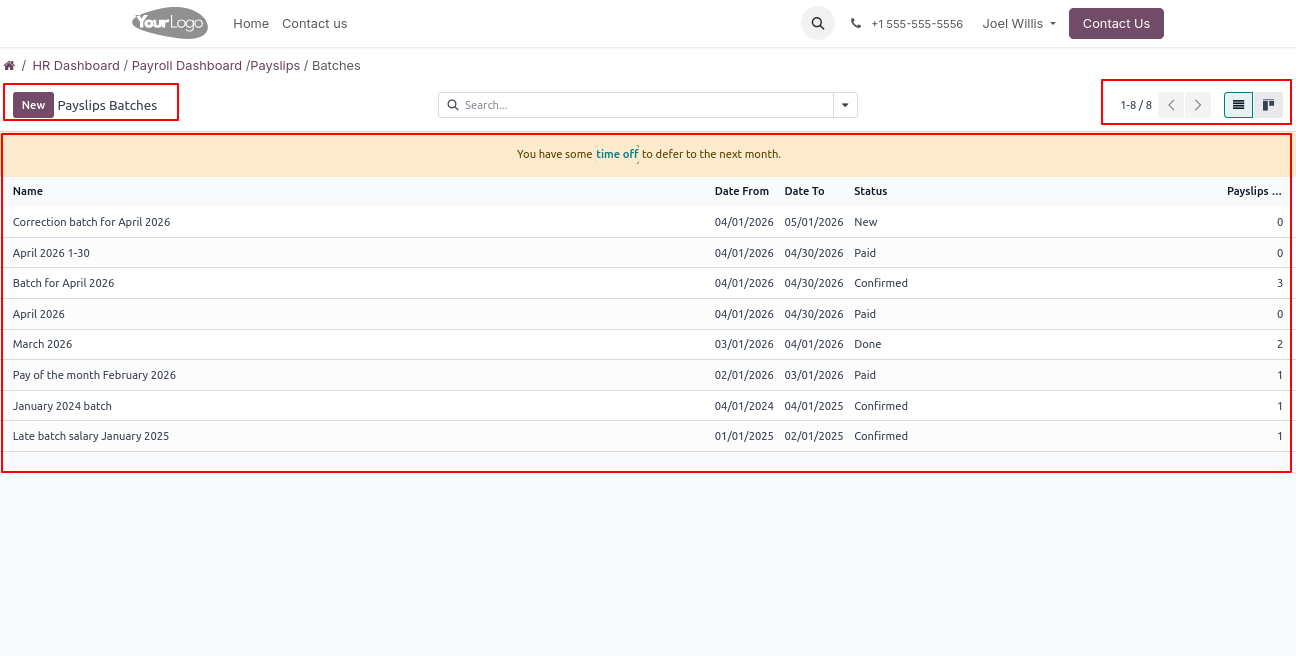This screenshot has width=1296, height=656.
Task: Click into the Search input field
Action: tap(640, 105)
